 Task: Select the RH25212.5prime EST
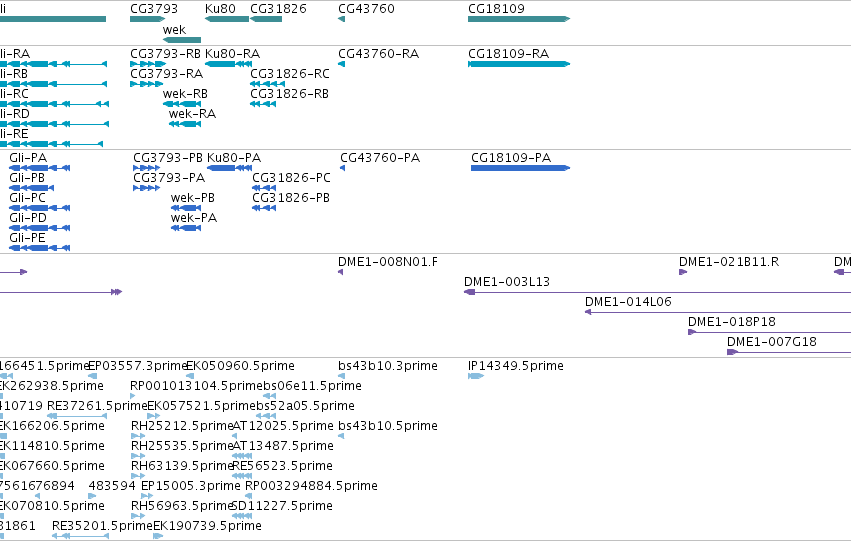click(138, 436)
